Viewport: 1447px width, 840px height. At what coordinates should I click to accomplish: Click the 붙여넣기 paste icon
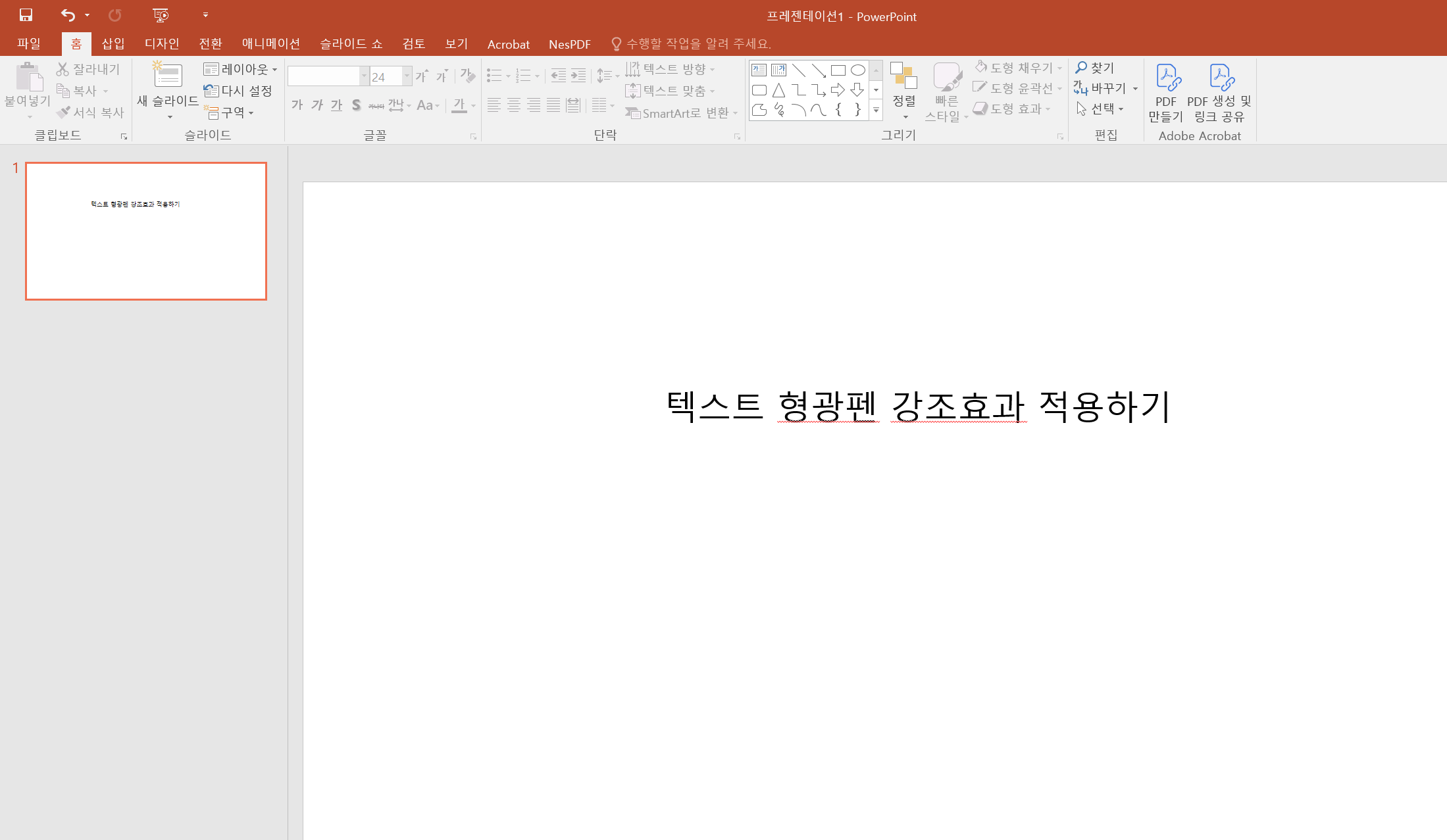(29, 77)
